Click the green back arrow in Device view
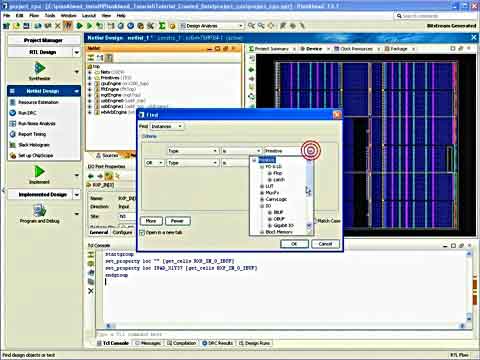 (x=252, y=70)
